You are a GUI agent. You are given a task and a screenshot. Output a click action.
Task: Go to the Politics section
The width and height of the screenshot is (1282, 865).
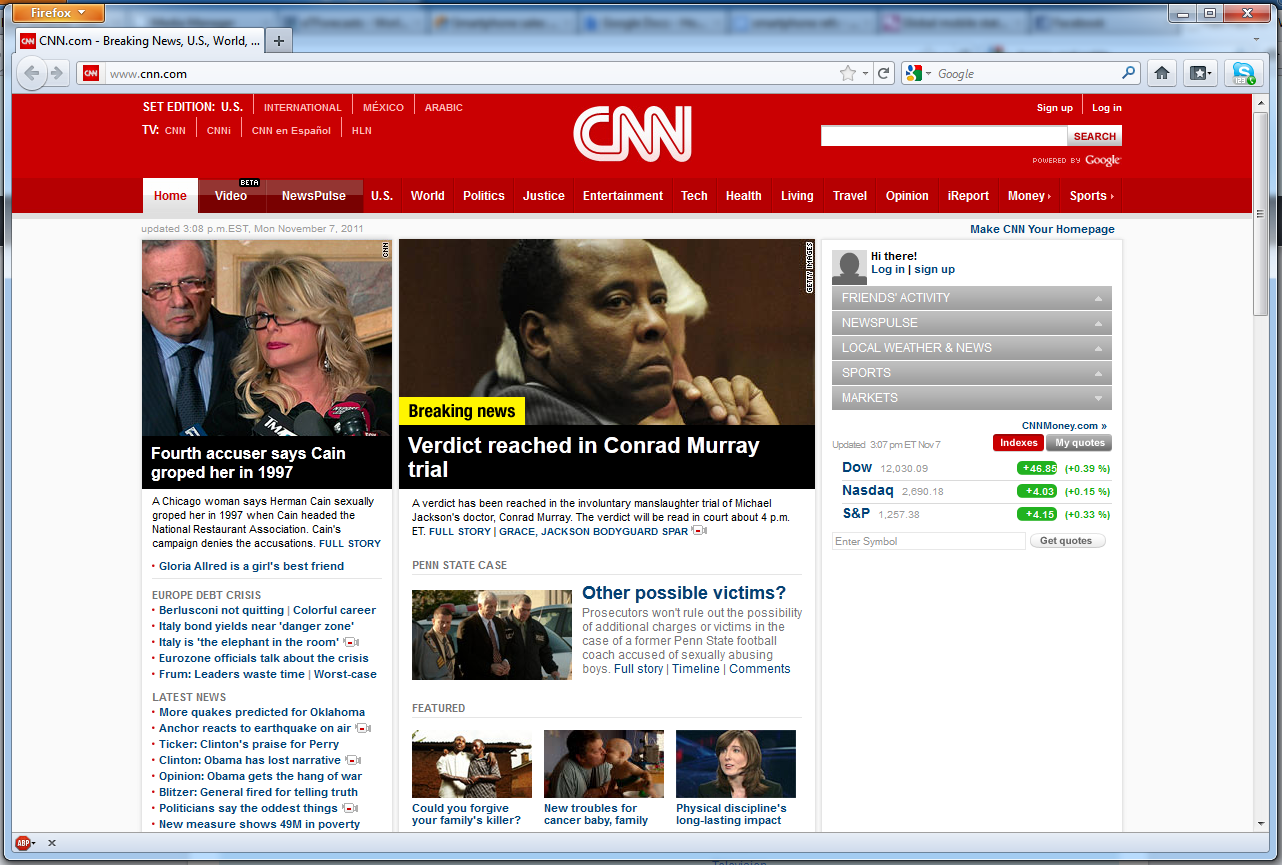point(484,196)
